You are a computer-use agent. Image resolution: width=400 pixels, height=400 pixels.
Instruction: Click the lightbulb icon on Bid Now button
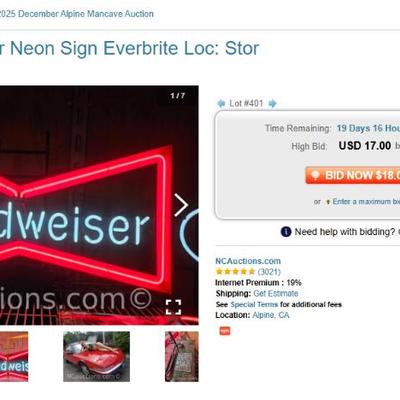coord(315,175)
